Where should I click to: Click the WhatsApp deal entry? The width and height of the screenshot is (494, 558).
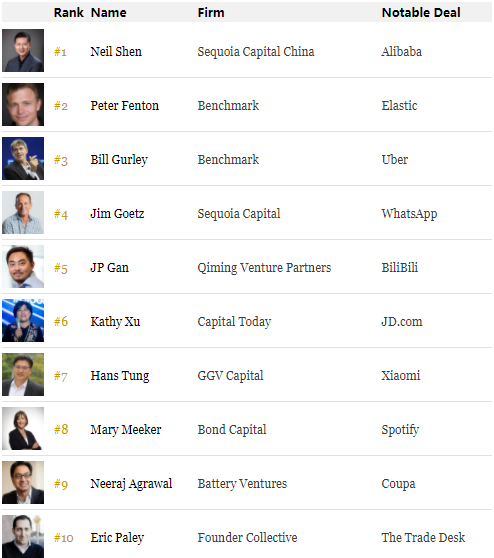point(409,214)
